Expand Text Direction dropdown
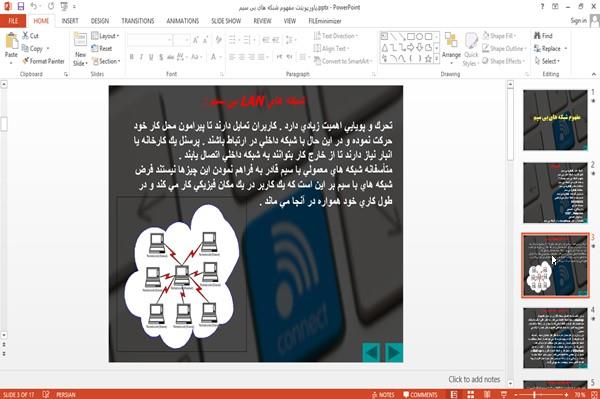The height and width of the screenshot is (399, 600). 336,36
